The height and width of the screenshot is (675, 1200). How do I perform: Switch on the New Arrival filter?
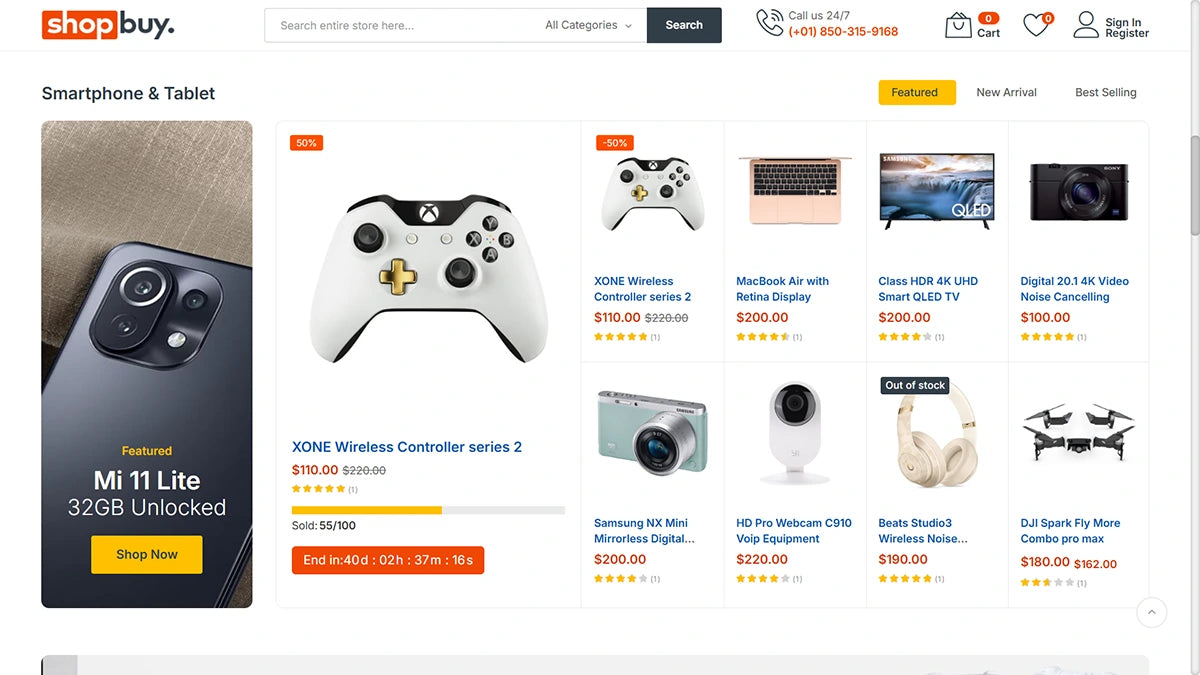click(x=1006, y=92)
